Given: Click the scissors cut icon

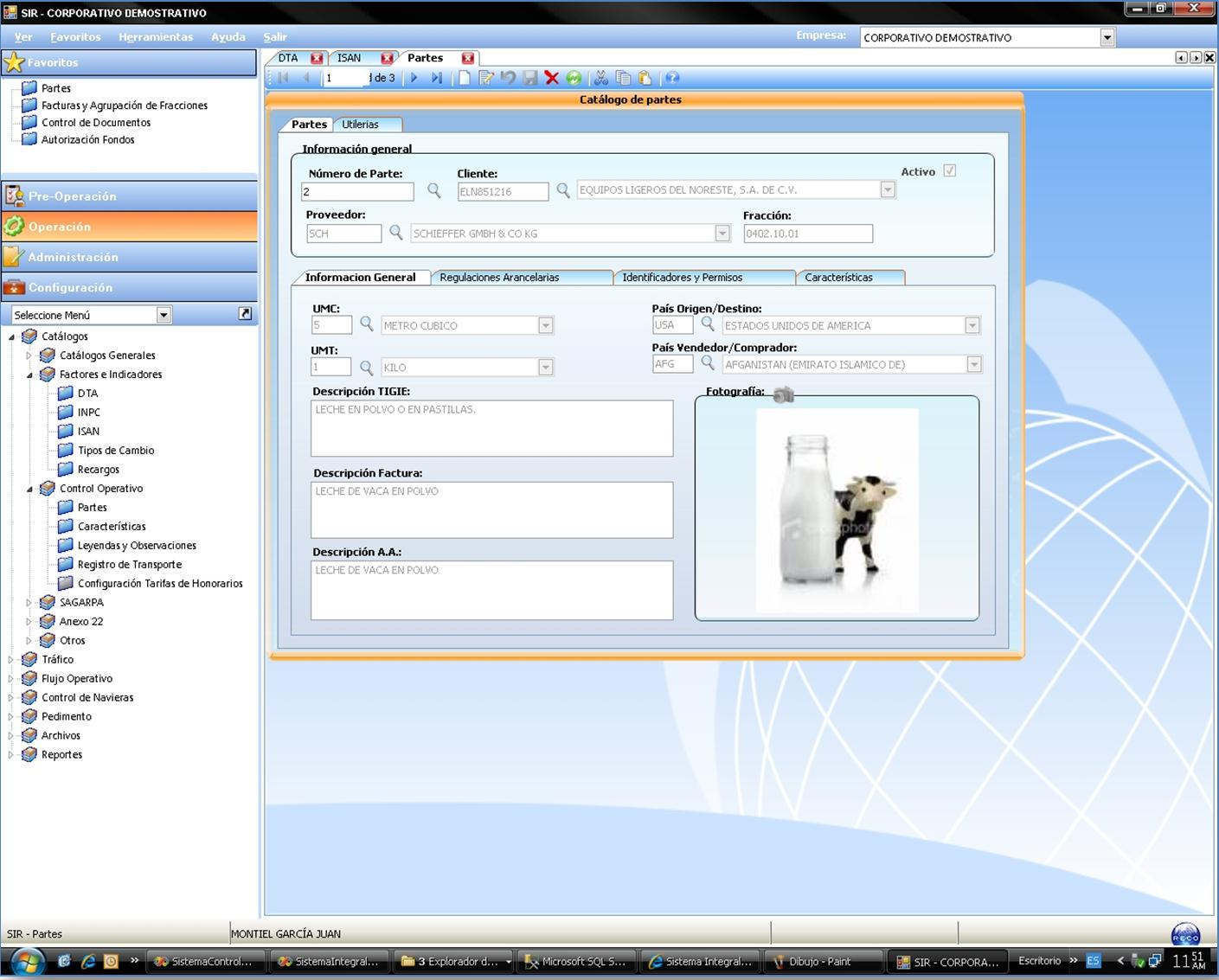Looking at the screenshot, I should [600, 78].
